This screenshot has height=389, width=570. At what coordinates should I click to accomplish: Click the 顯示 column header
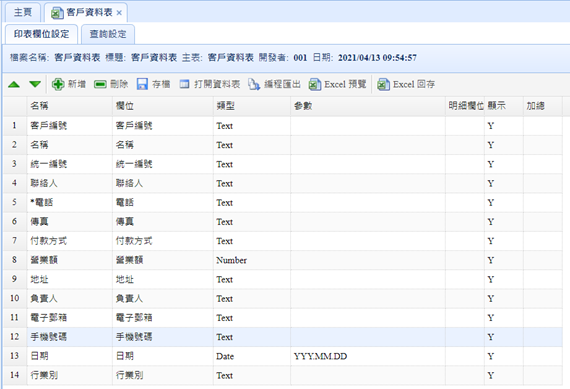click(504, 106)
